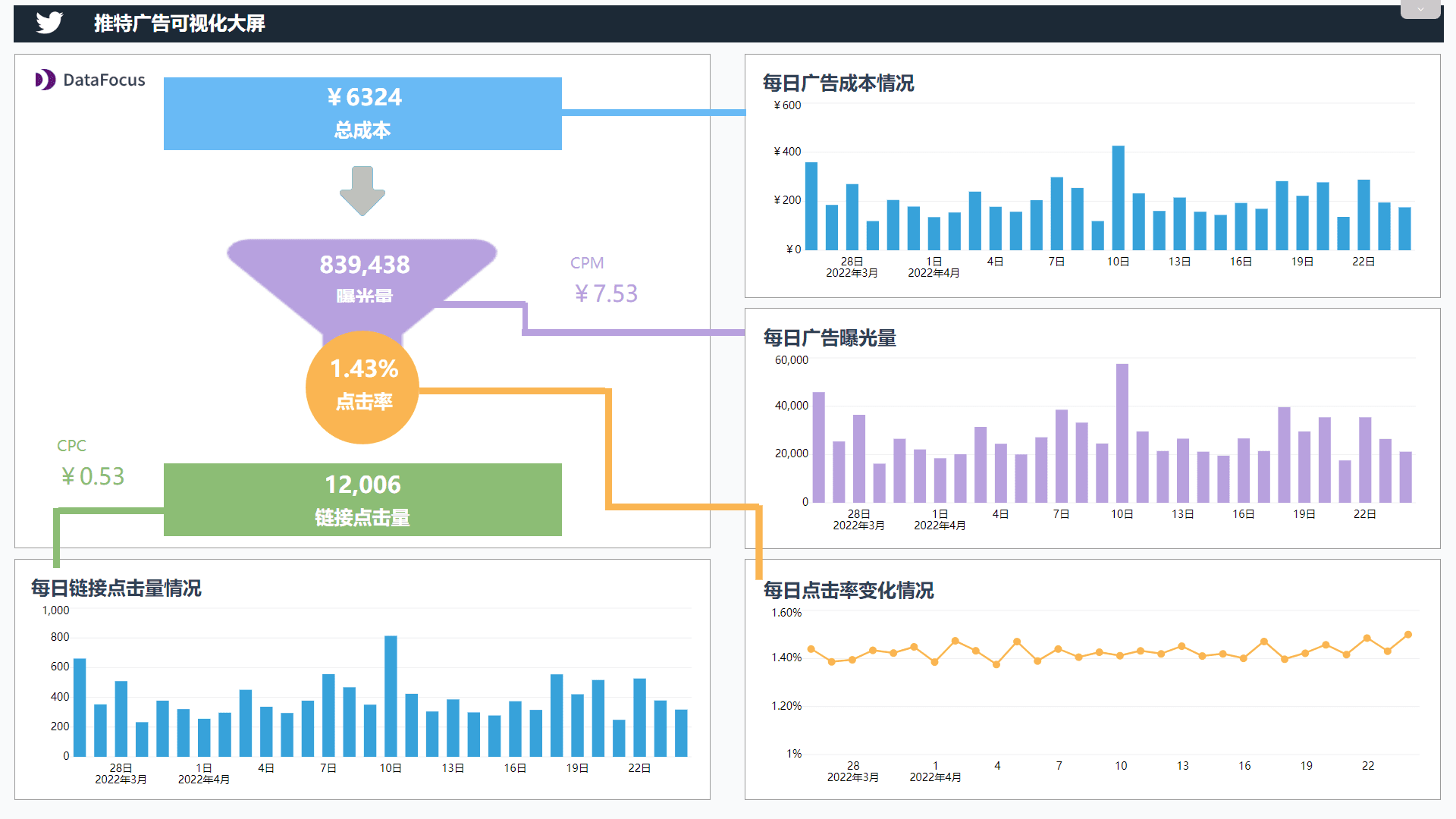
Task: Click the ¥400 axis label in cost chart
Action: click(x=787, y=152)
